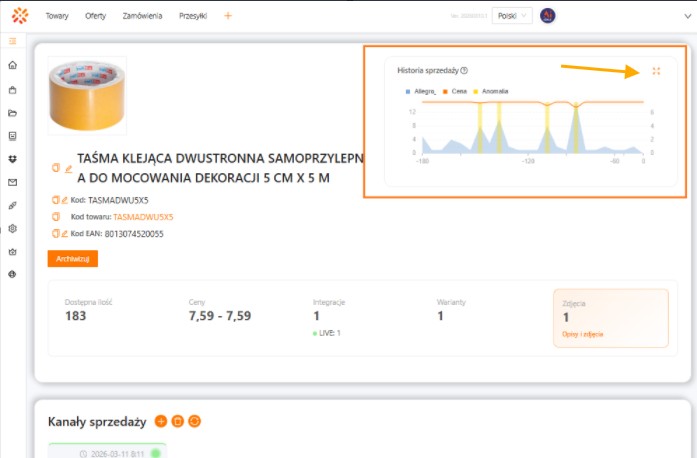Viewport: 697px width, 458px height.
Task: Open the TASMADWU5X5 product code link
Action: pos(143,216)
